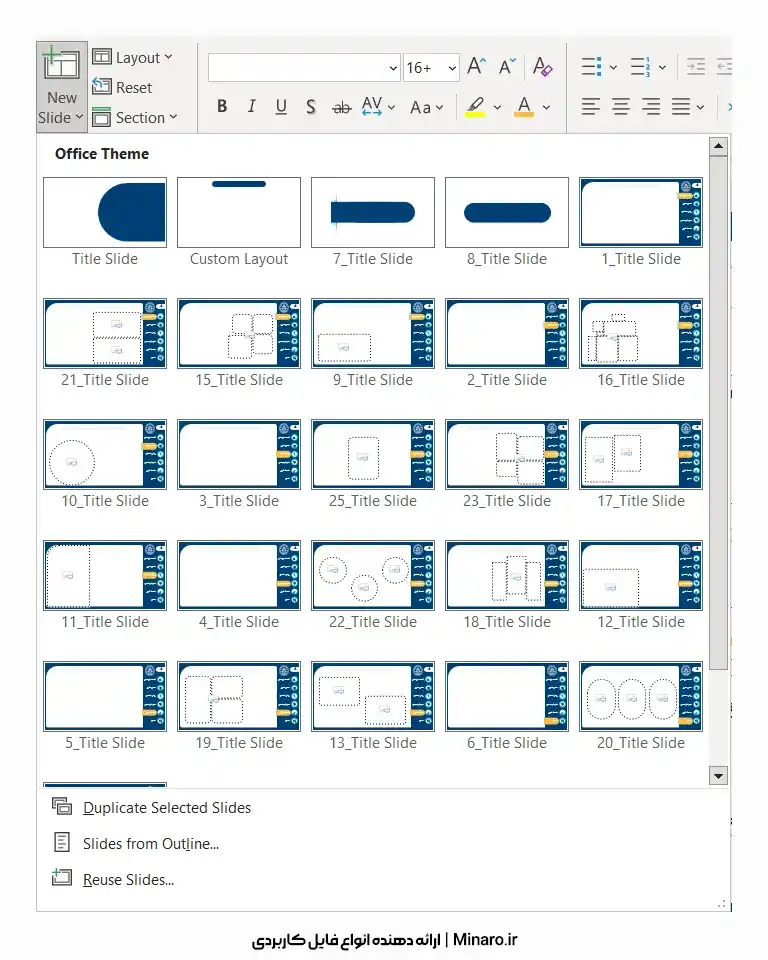Expand the font size dropdown
The height and width of the screenshot is (960, 768).
point(452,68)
